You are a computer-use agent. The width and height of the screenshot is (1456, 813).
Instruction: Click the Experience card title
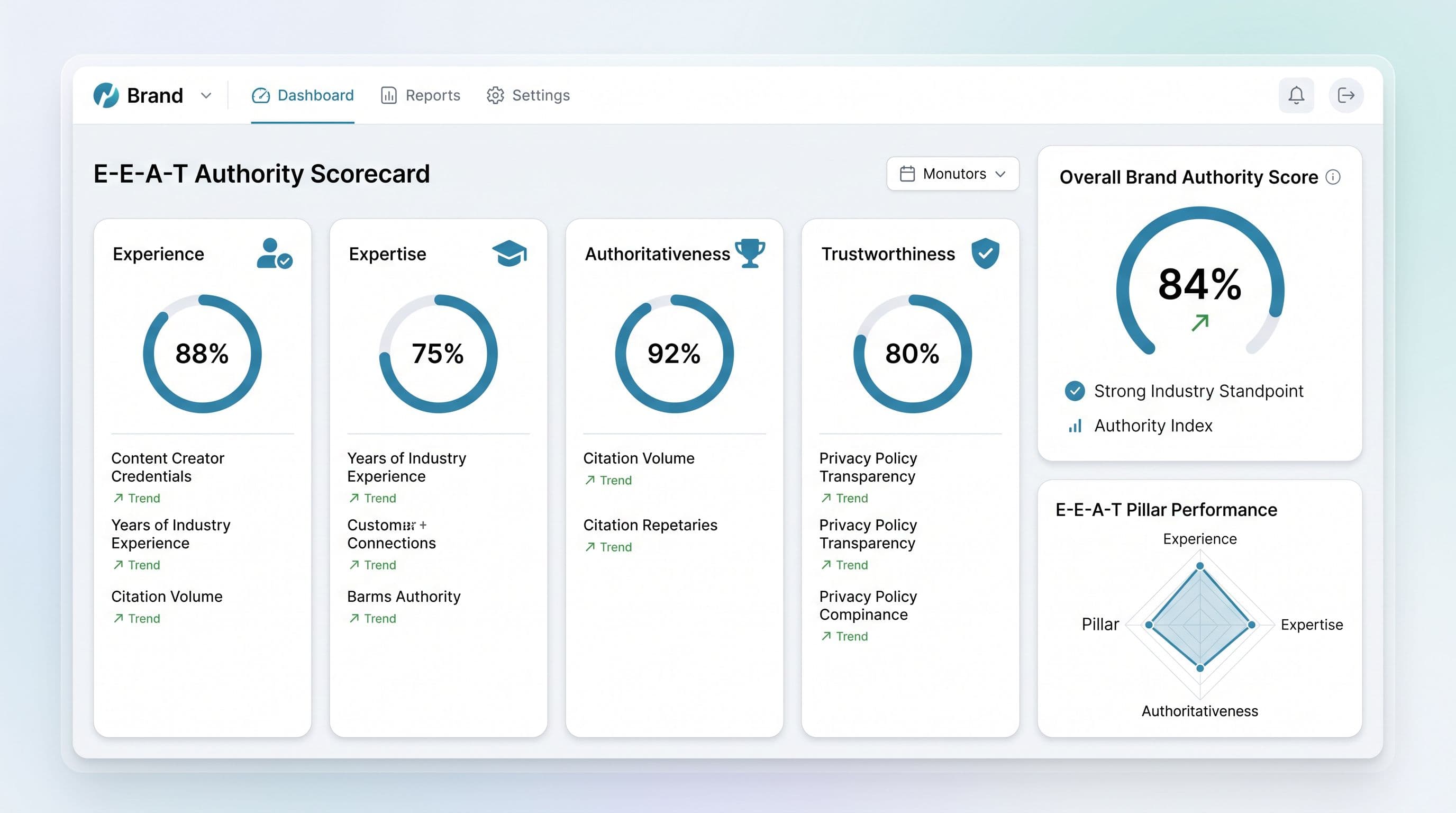tap(158, 254)
